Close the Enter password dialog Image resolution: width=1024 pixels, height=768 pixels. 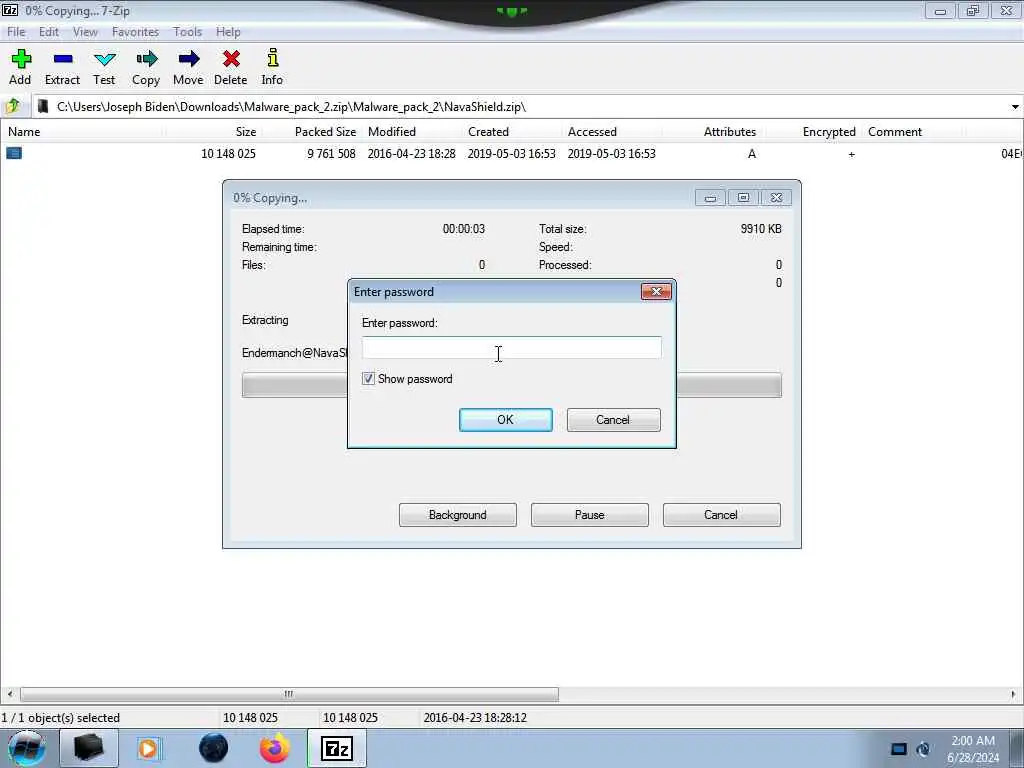(x=656, y=291)
